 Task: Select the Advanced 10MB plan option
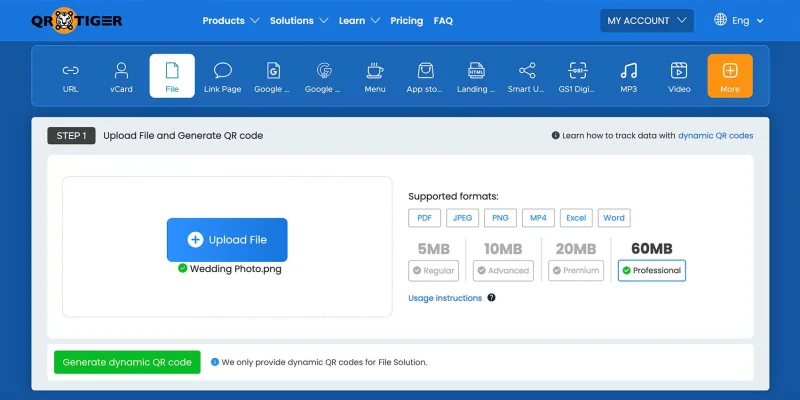point(503,270)
